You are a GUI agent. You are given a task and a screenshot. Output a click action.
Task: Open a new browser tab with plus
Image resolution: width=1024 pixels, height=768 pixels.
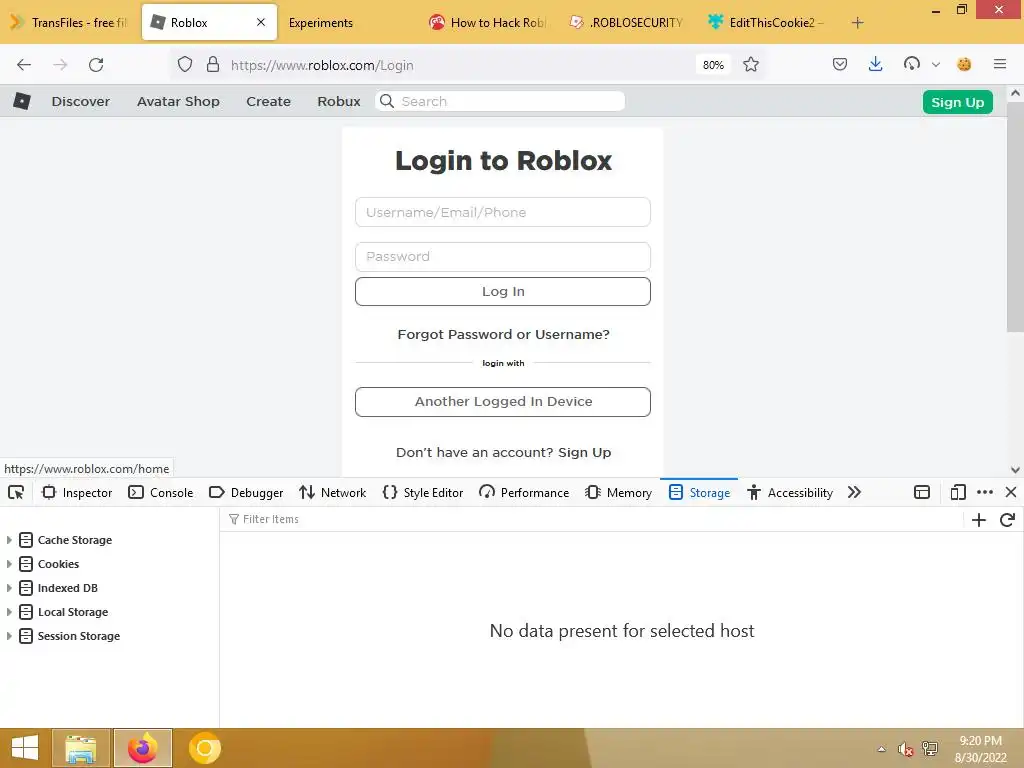point(857,23)
